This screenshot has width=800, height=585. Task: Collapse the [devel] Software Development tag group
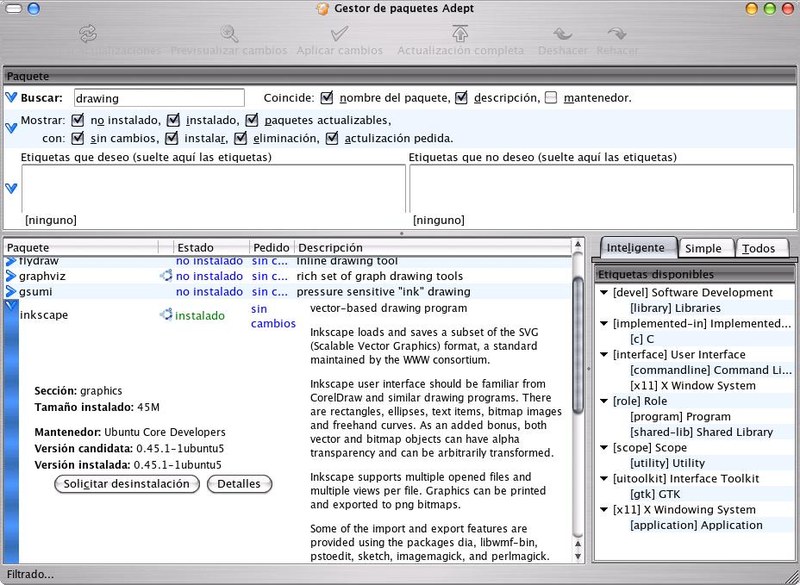point(604,293)
